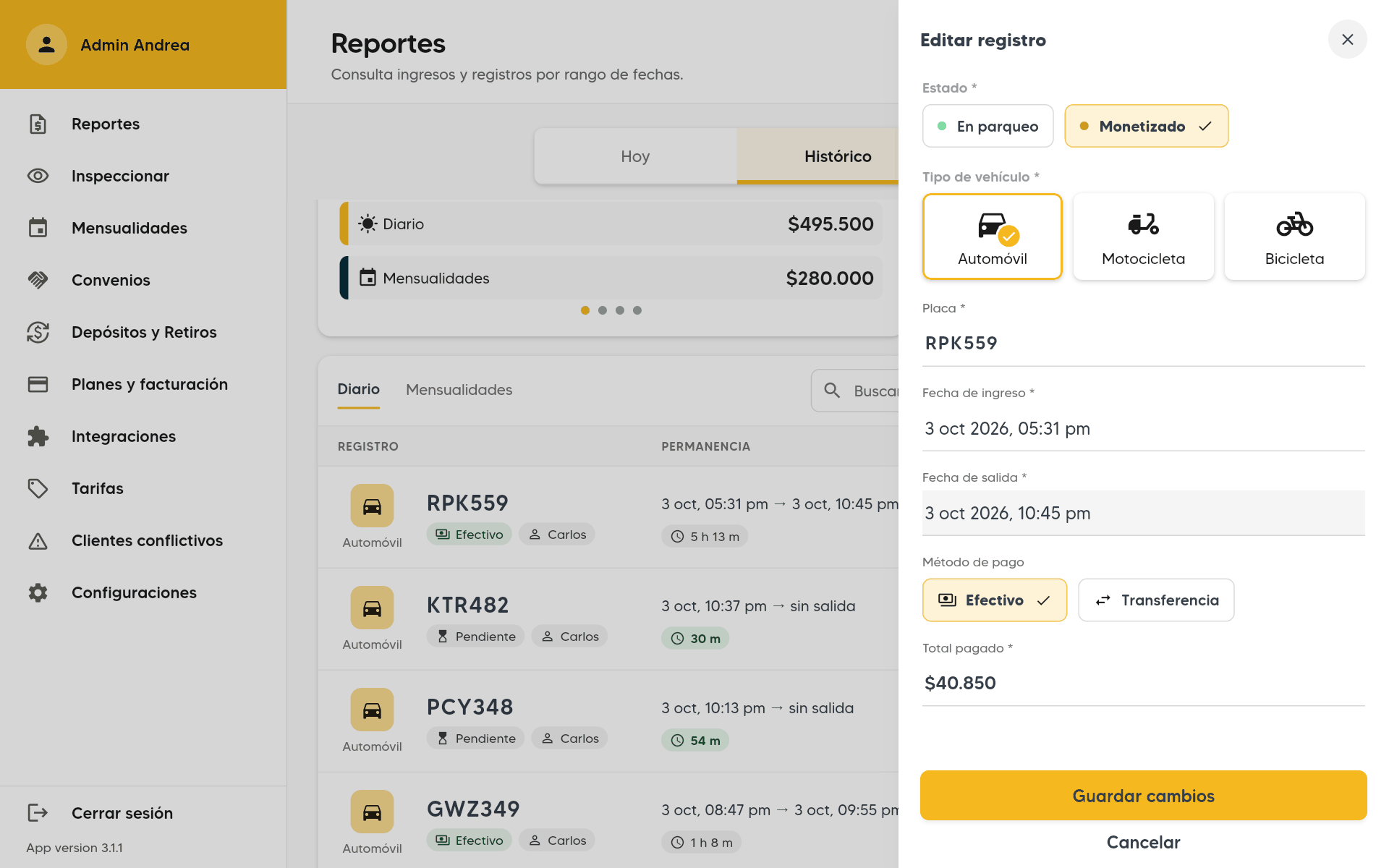Click the Configuraciones gear icon
The image size is (1389, 868).
[x=38, y=592]
